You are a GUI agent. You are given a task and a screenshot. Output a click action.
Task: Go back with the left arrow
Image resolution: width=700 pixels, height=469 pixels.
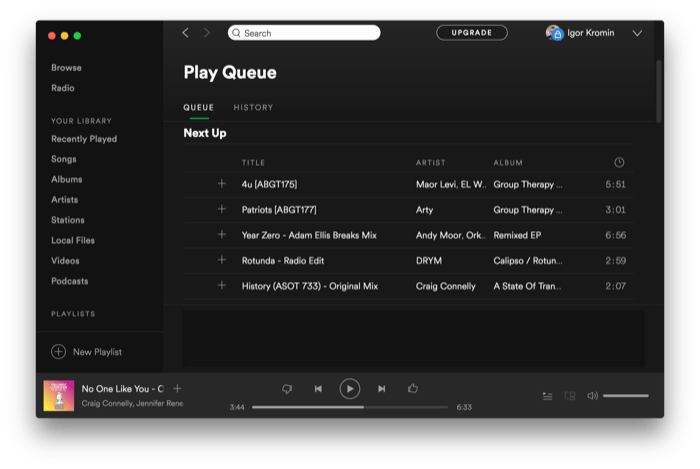(x=186, y=33)
